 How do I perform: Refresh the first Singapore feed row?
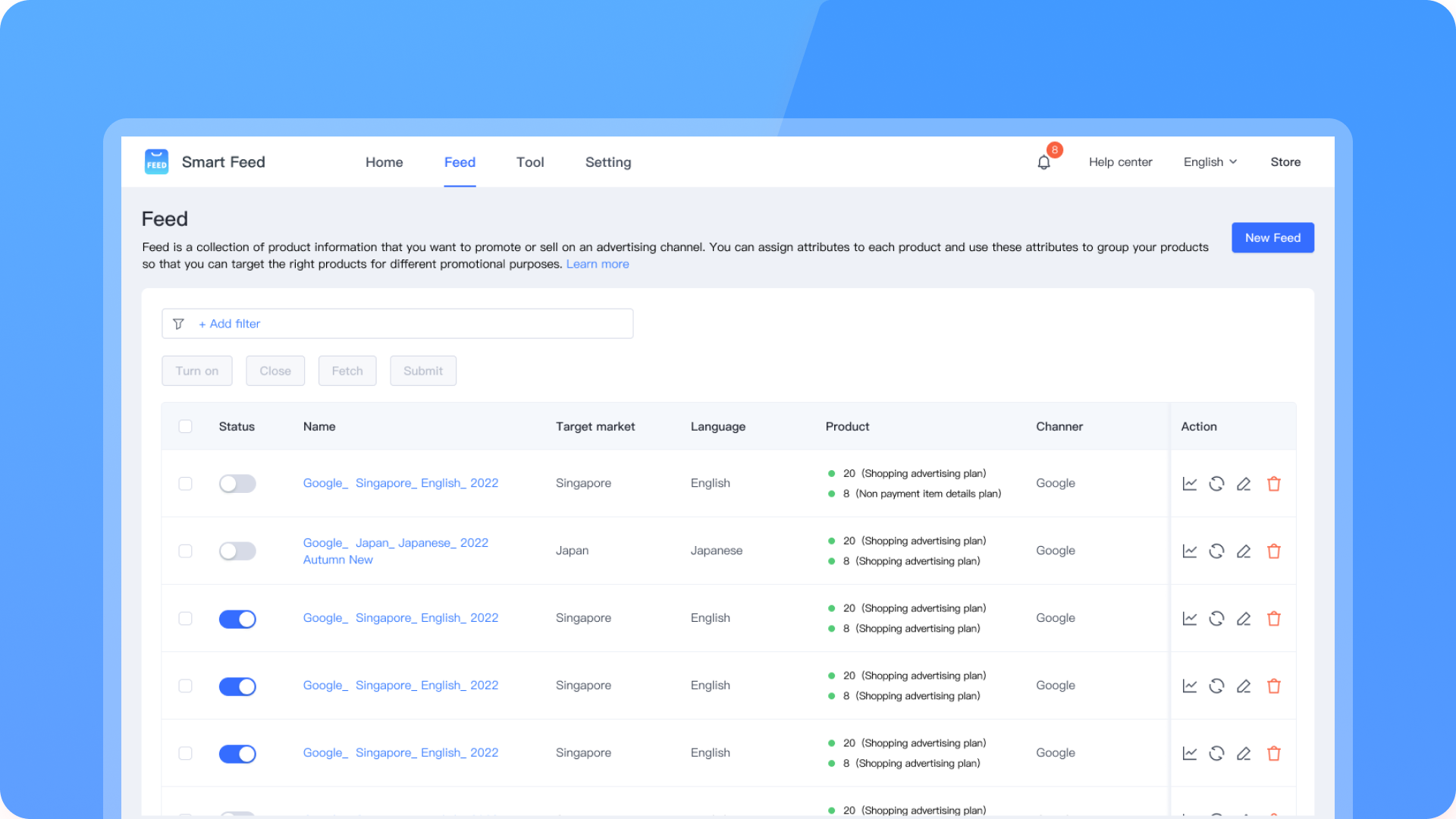[x=1216, y=484]
